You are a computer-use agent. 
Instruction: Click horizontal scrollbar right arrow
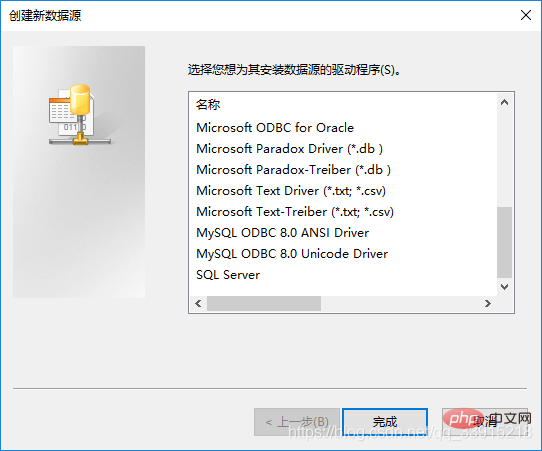[x=487, y=303]
